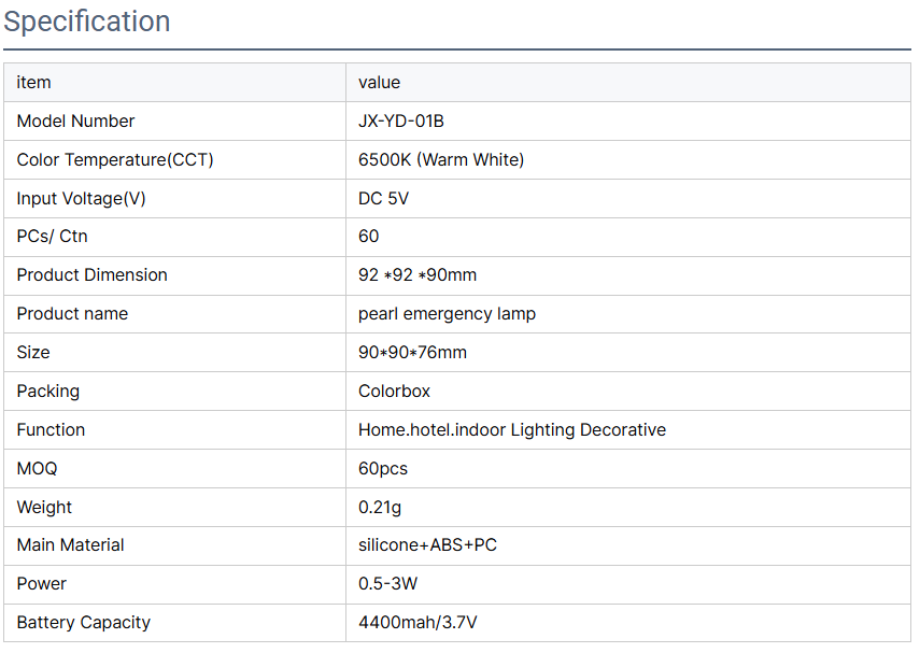Select the 60pcs MOQ value
The height and width of the screenshot is (653, 920).
pyautogui.click(x=383, y=468)
